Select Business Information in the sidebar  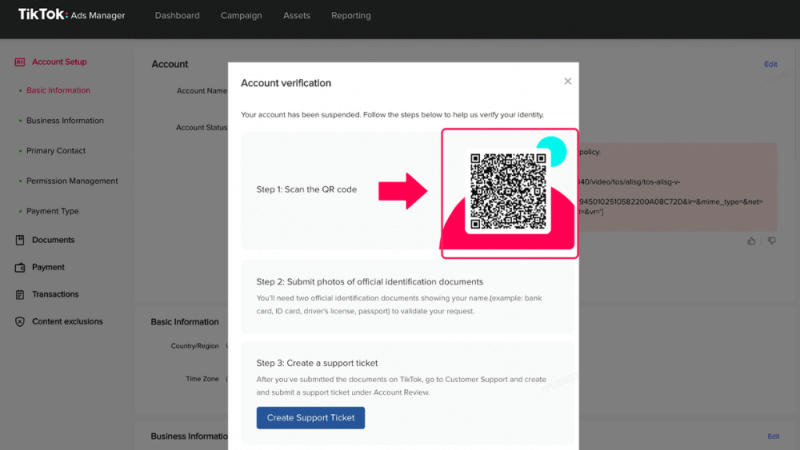tap(64, 120)
